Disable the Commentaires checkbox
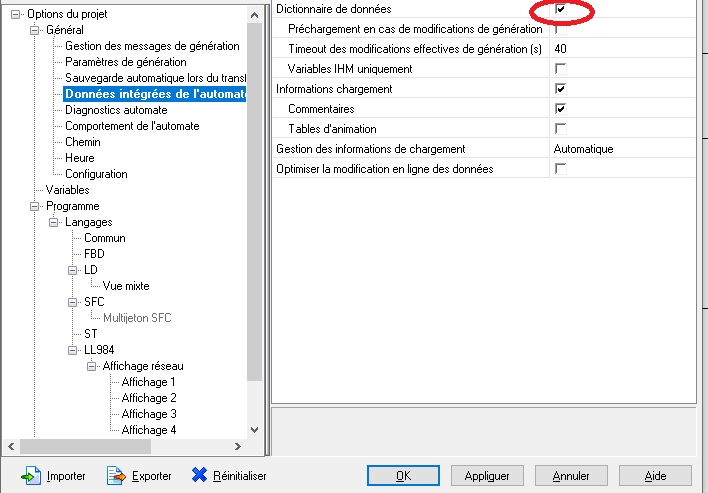The width and height of the screenshot is (708, 493). tap(561, 109)
